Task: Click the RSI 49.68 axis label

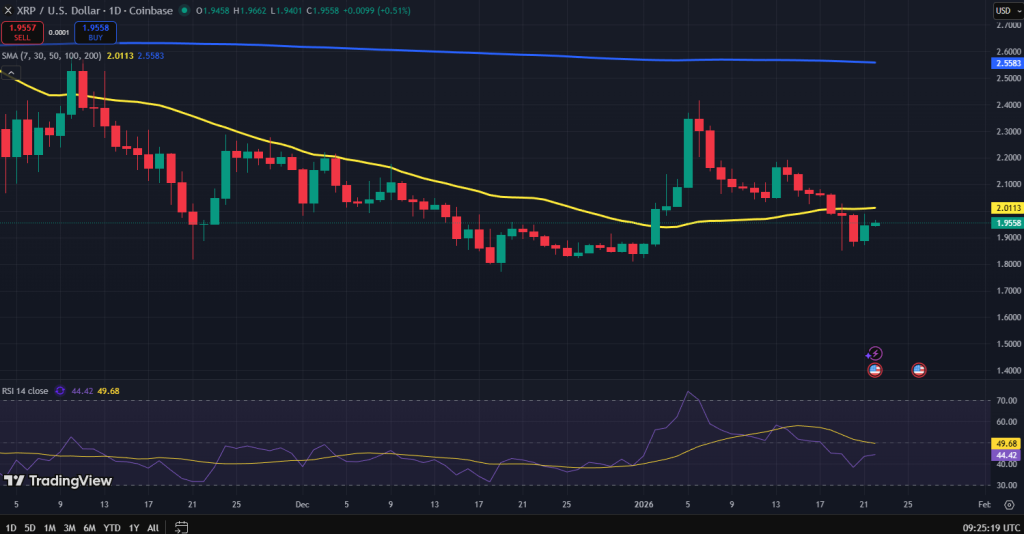Action: pyautogui.click(x=1007, y=444)
